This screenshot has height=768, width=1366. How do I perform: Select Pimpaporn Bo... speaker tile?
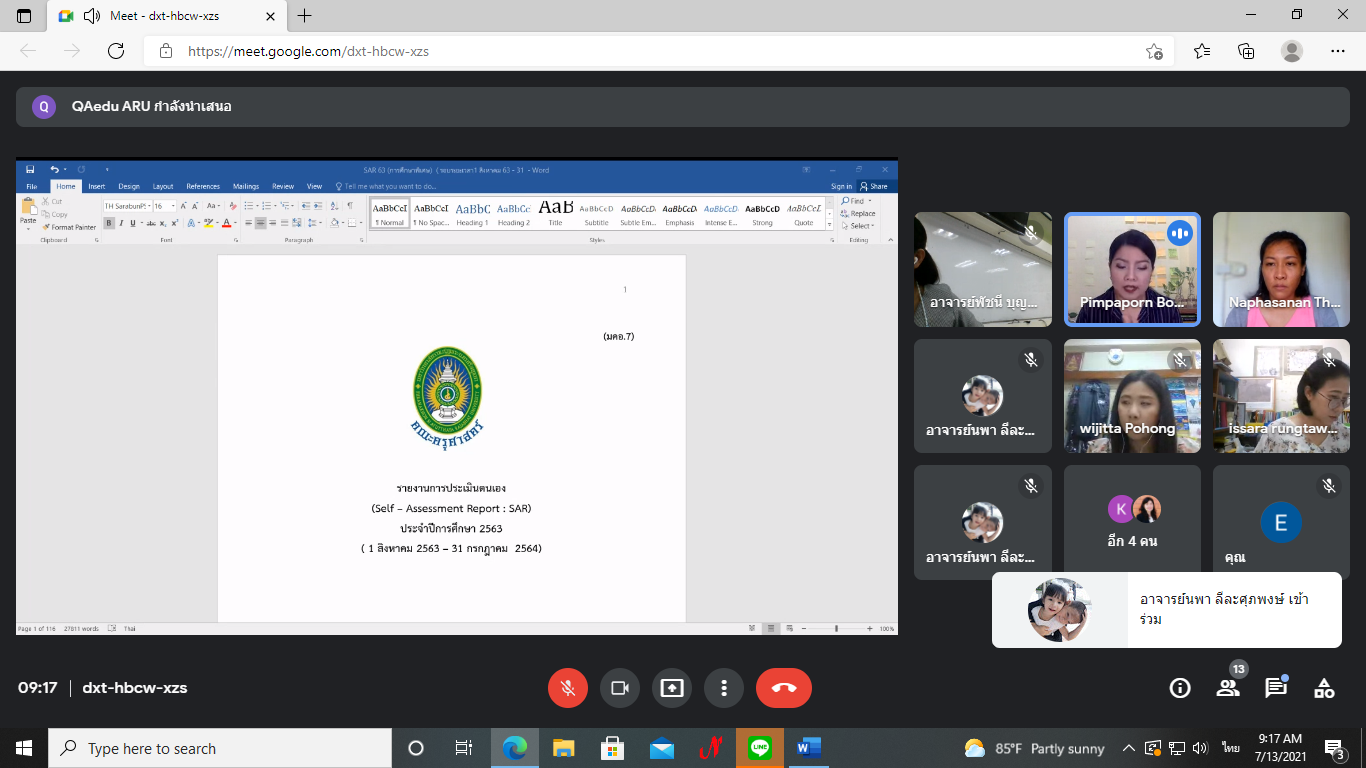click(x=1132, y=269)
